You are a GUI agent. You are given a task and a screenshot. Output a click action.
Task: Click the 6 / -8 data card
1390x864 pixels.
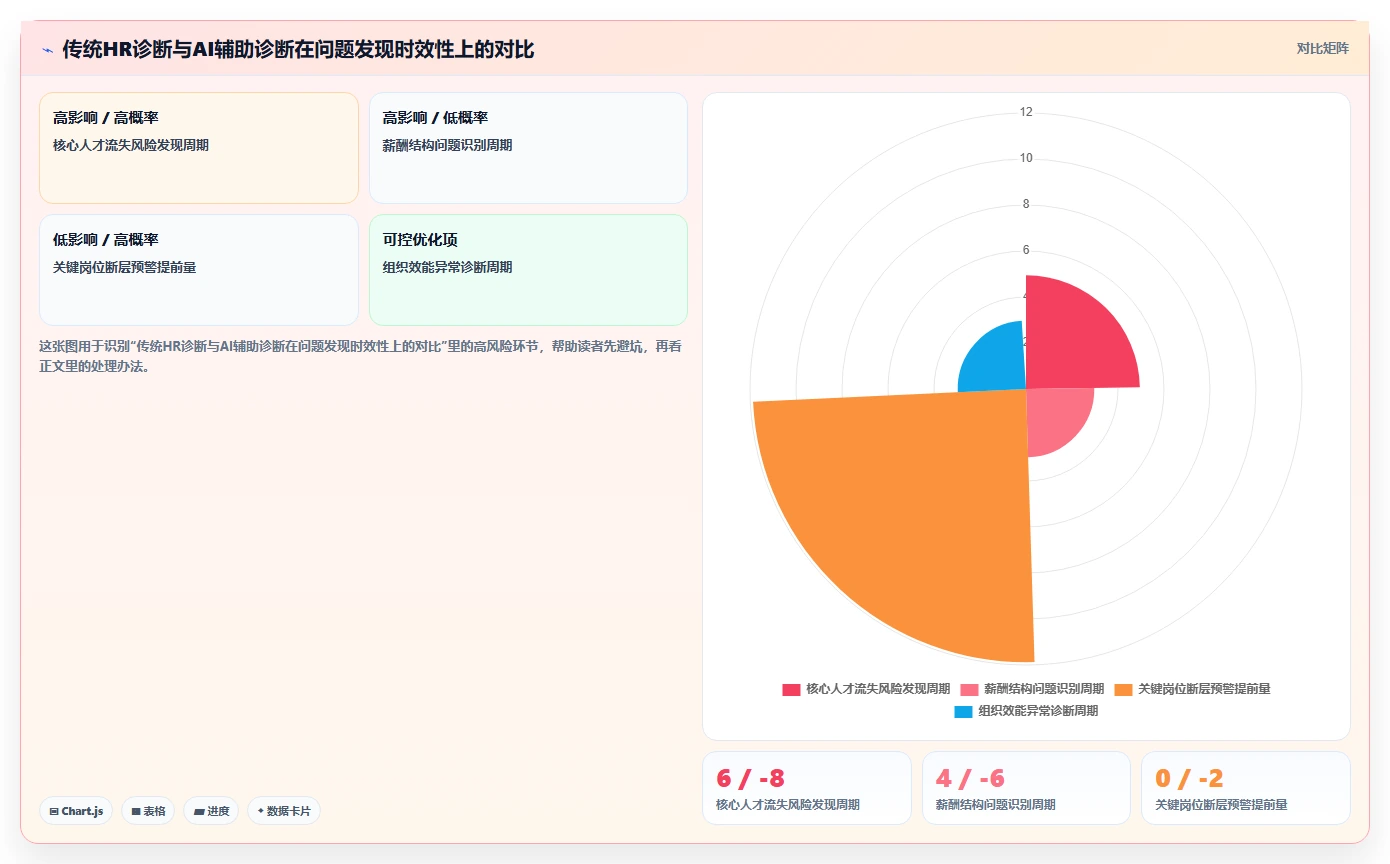[x=807, y=788]
